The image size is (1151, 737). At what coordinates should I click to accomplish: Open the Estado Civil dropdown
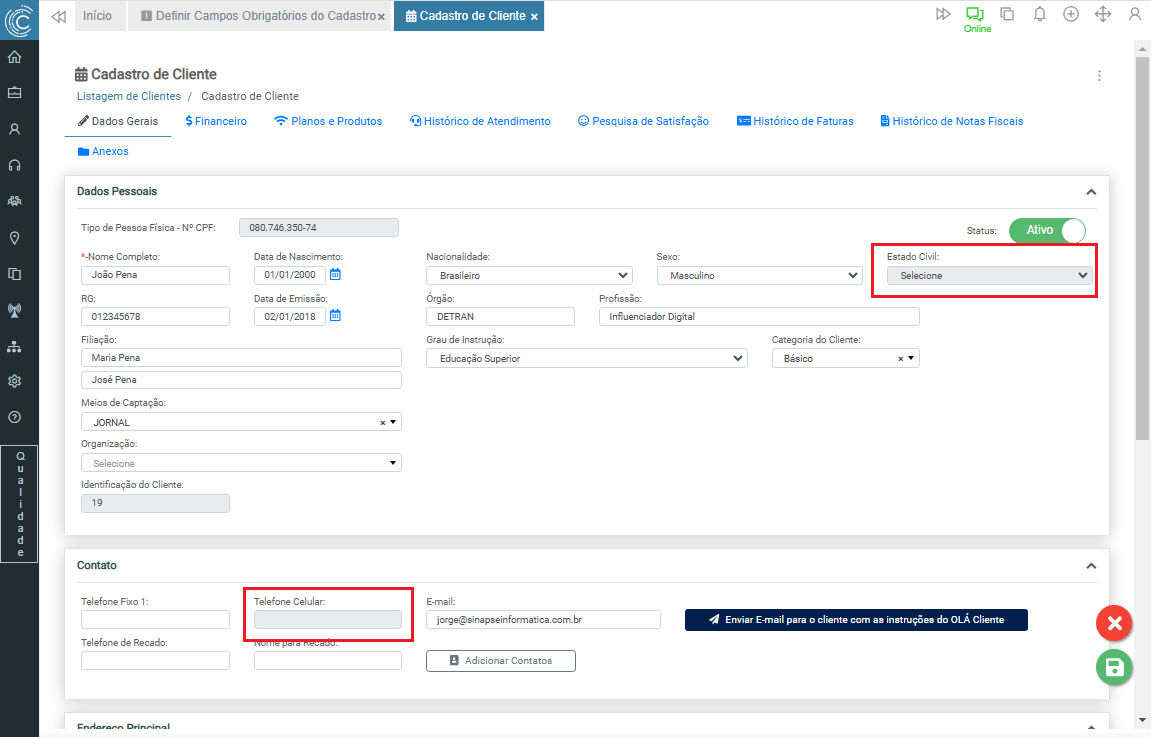pos(989,276)
